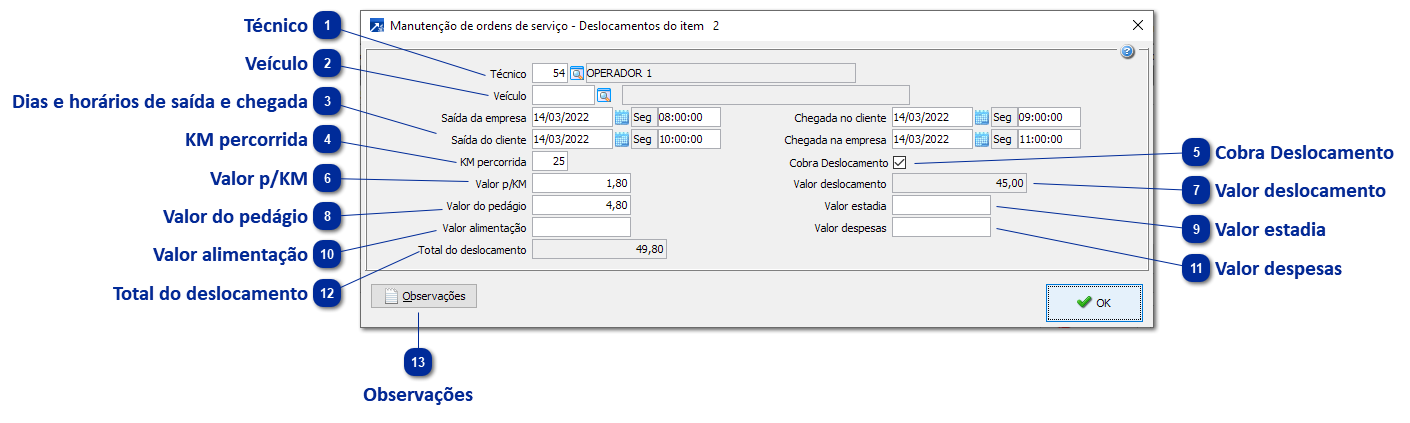Image resolution: width=1410 pixels, height=423 pixels.
Task: Click the Total do deslocamento label
Action: point(472,249)
